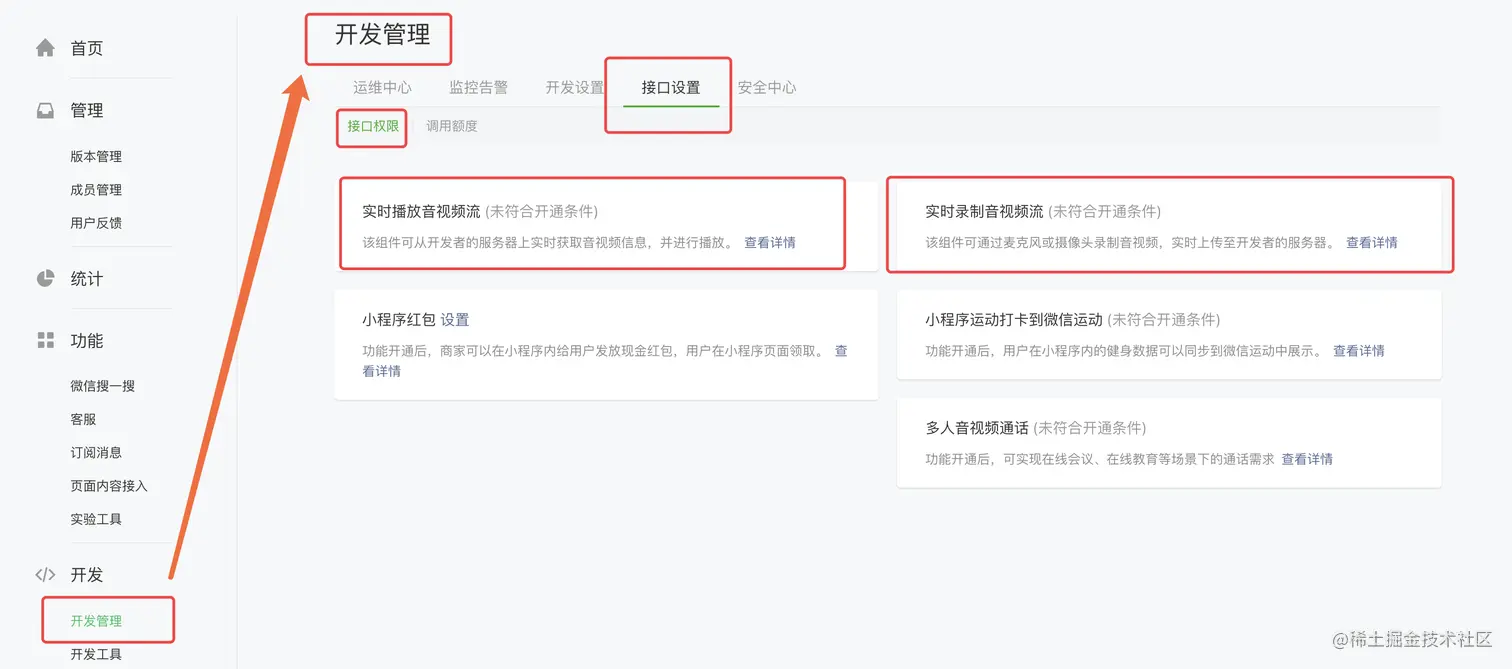Select 开发 section in sidebar
Image resolution: width=1512 pixels, height=669 pixels.
pos(87,575)
